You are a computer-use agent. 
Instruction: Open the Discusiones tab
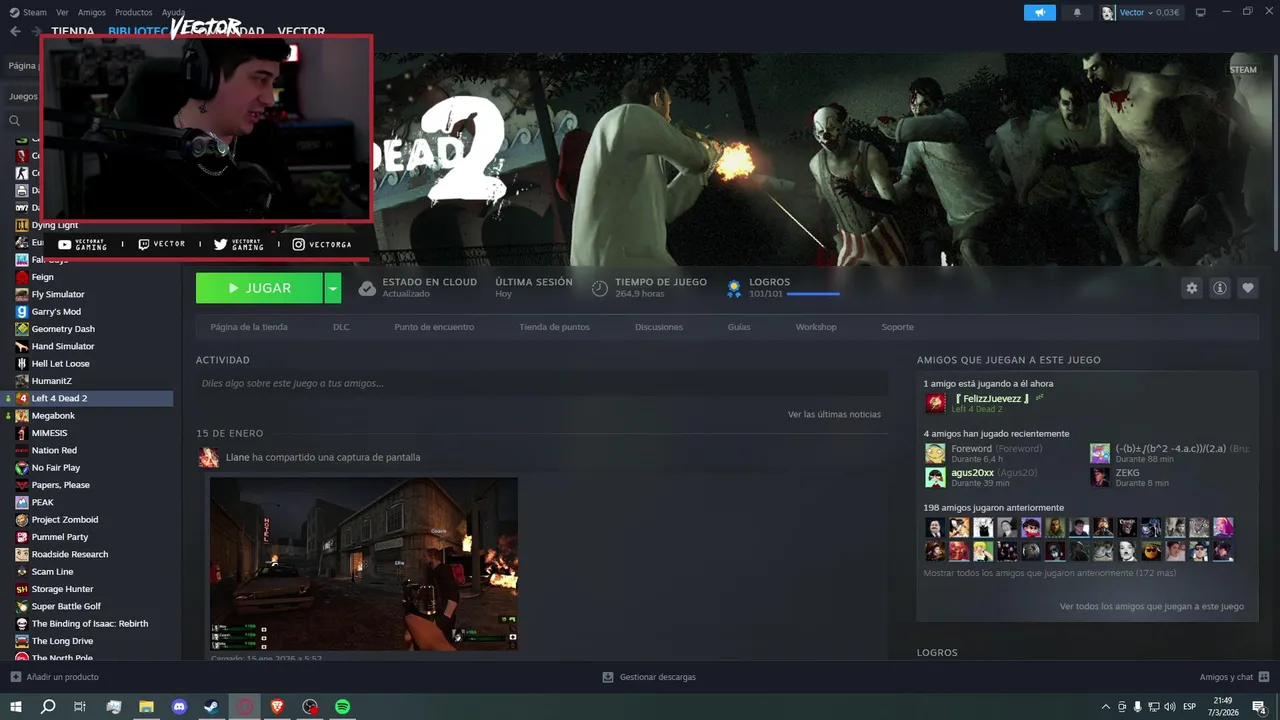[x=659, y=327]
